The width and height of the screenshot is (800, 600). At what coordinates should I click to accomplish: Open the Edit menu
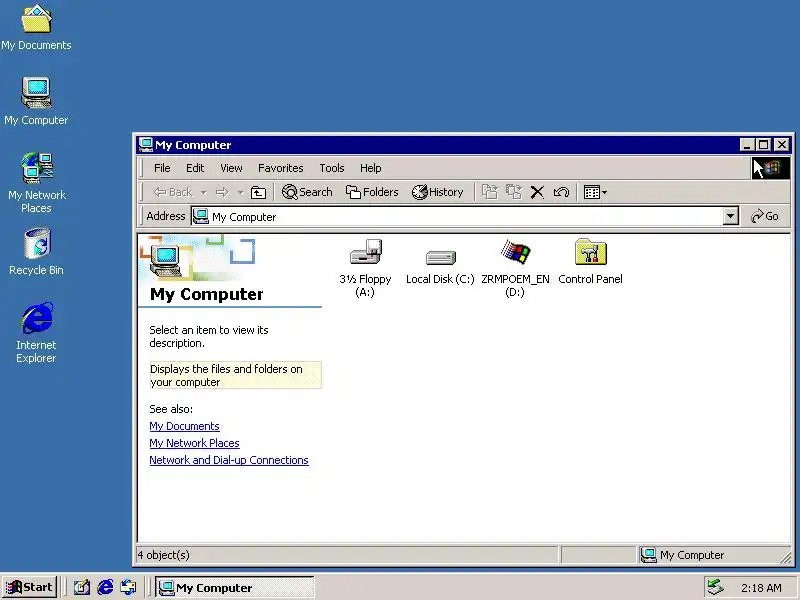(x=195, y=168)
